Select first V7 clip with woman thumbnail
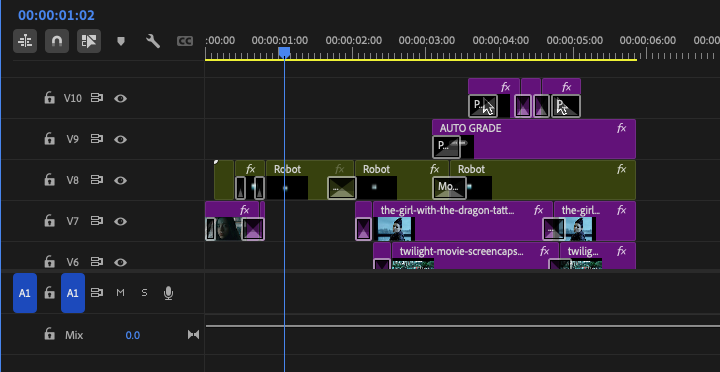This screenshot has width=720, height=372. click(232, 221)
